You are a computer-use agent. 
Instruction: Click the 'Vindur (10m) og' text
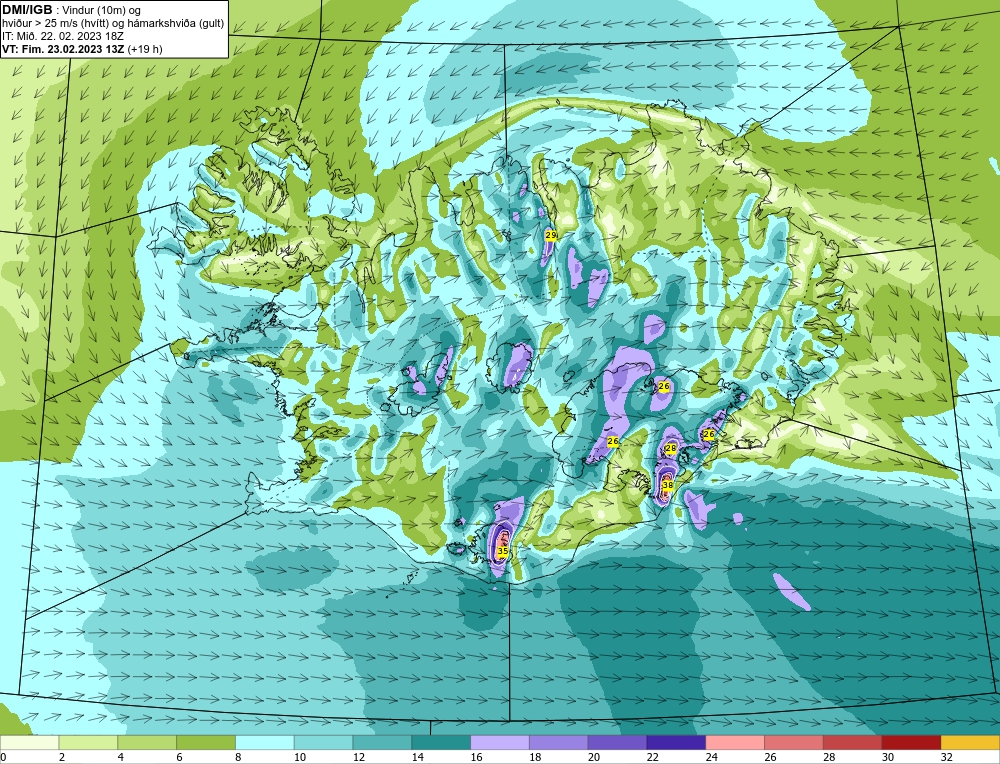(x=103, y=11)
